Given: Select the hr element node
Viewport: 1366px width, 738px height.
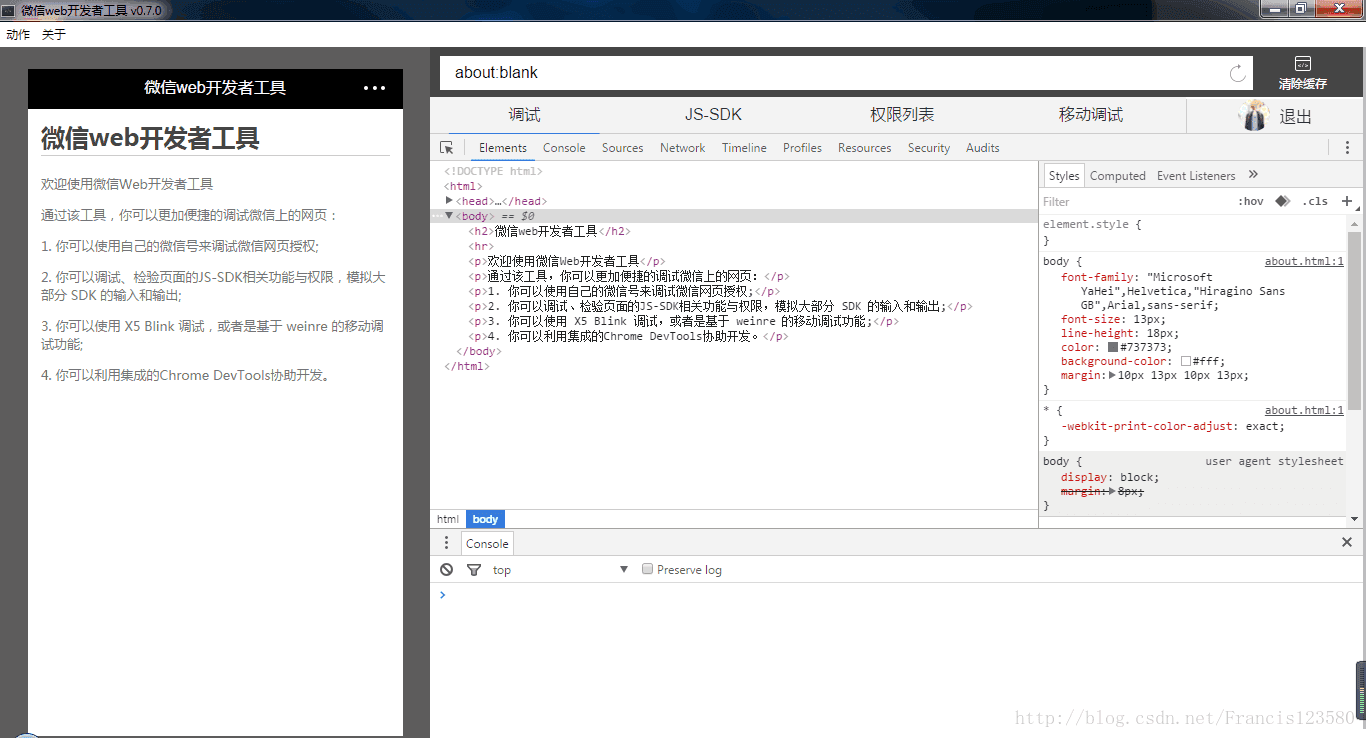Looking at the screenshot, I should coord(481,246).
